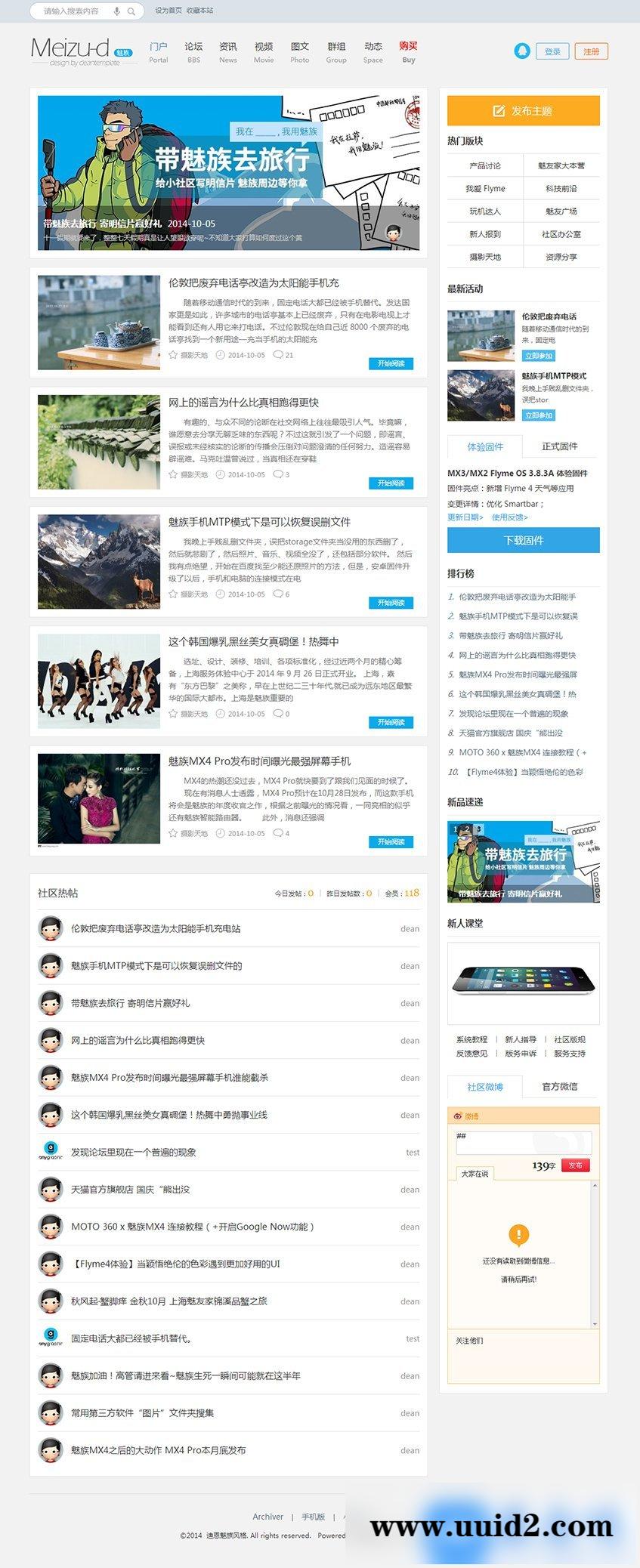Open the 视频 Movie nav item
The height and width of the screenshot is (1568, 640).
(264, 52)
